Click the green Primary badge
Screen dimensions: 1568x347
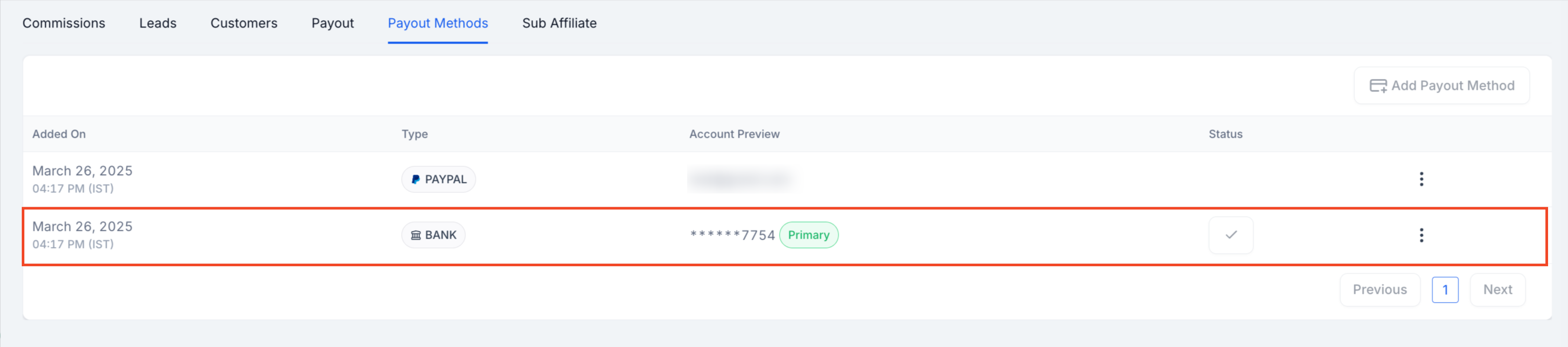point(808,235)
